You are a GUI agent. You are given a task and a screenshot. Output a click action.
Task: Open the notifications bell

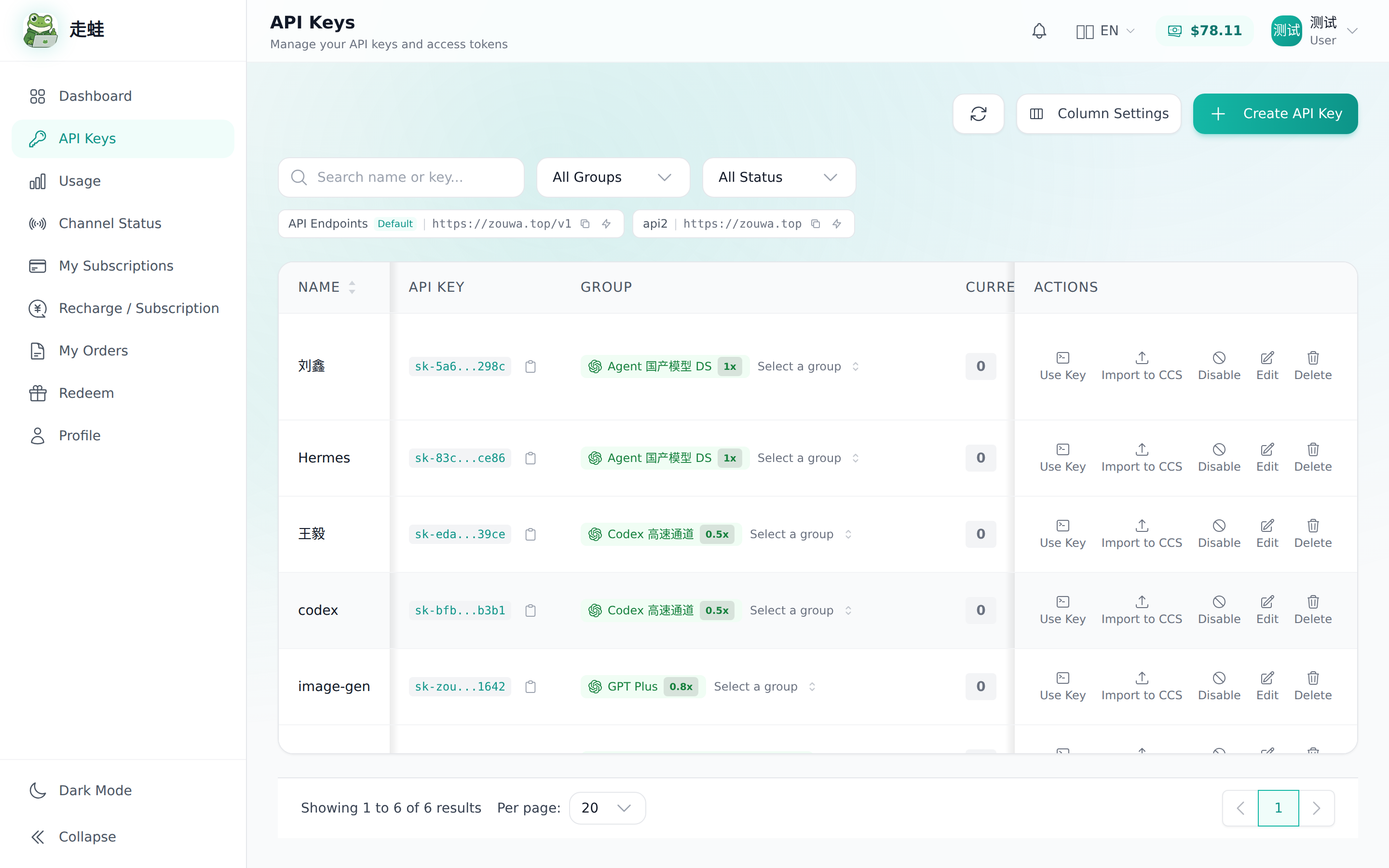[1039, 30]
